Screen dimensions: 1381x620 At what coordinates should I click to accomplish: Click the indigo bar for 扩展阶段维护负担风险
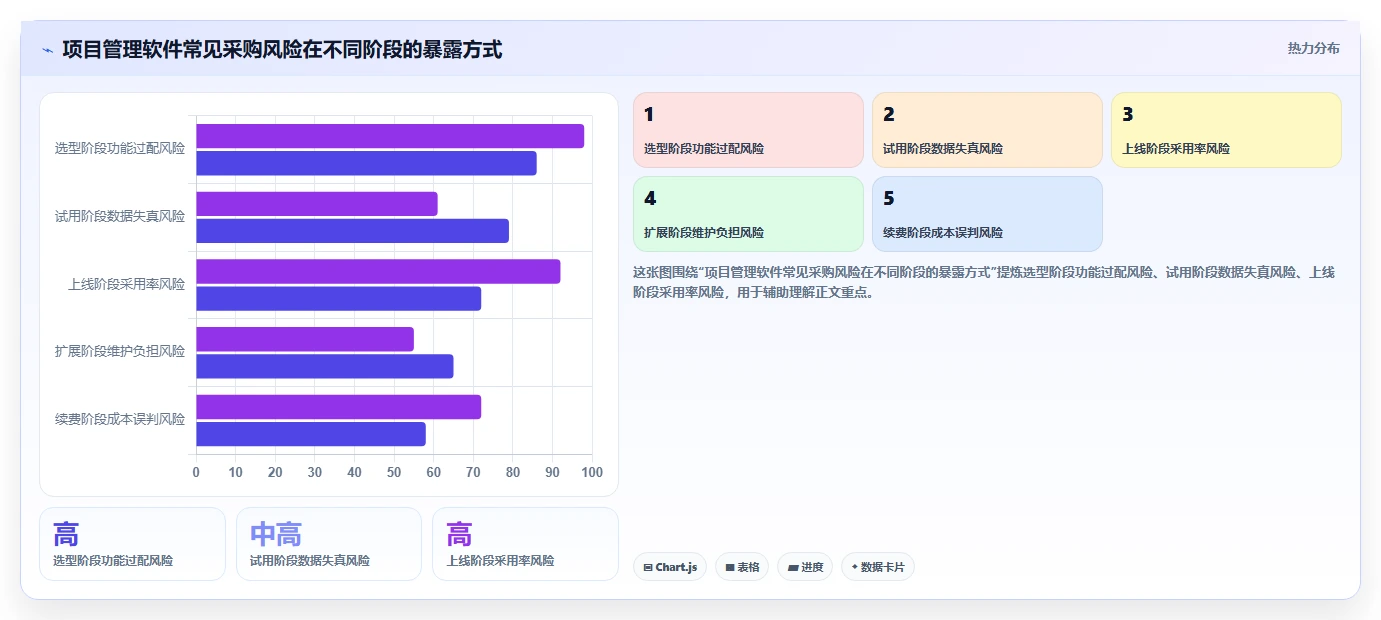tap(324, 366)
